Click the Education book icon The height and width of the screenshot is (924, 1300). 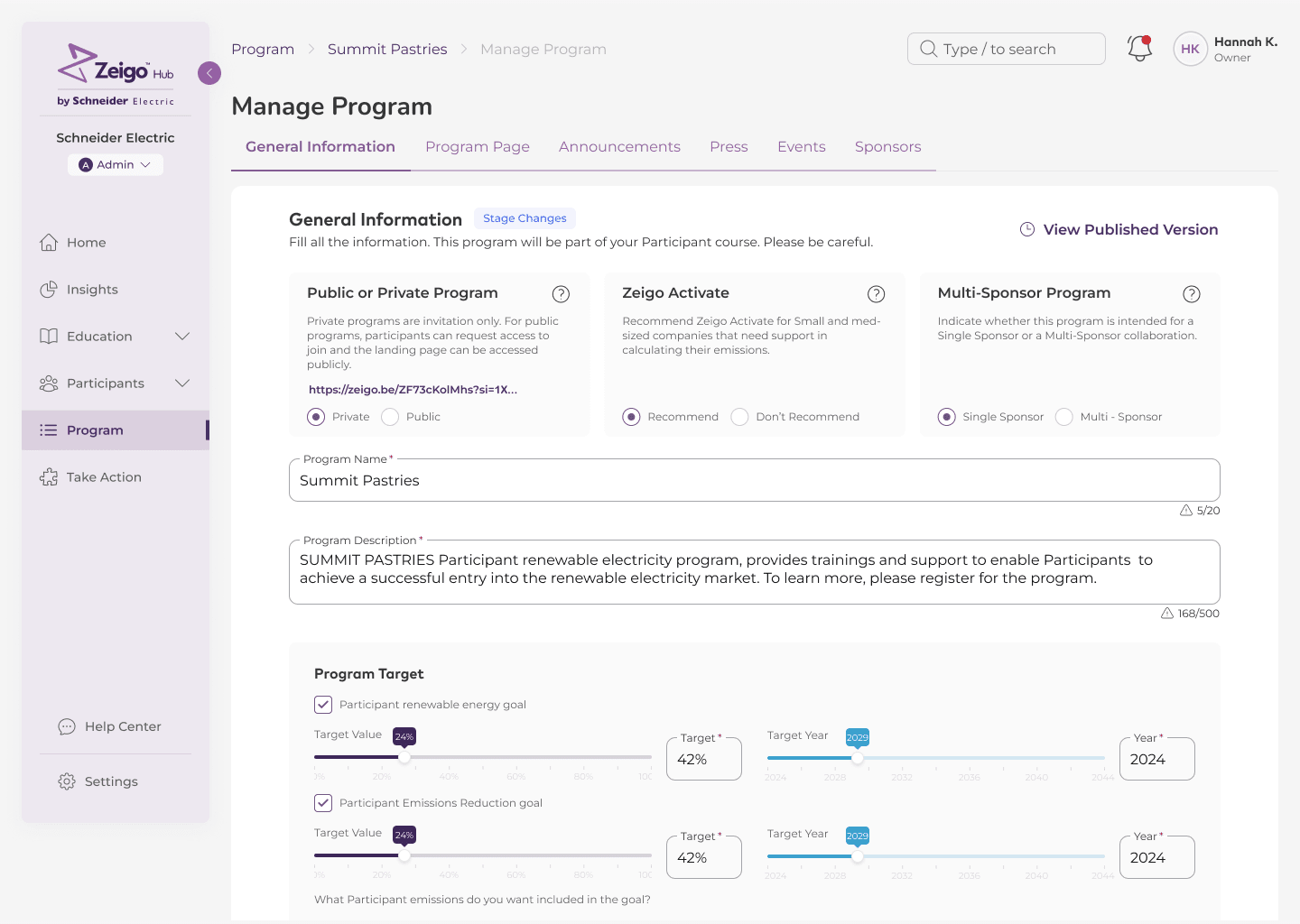[49, 337]
